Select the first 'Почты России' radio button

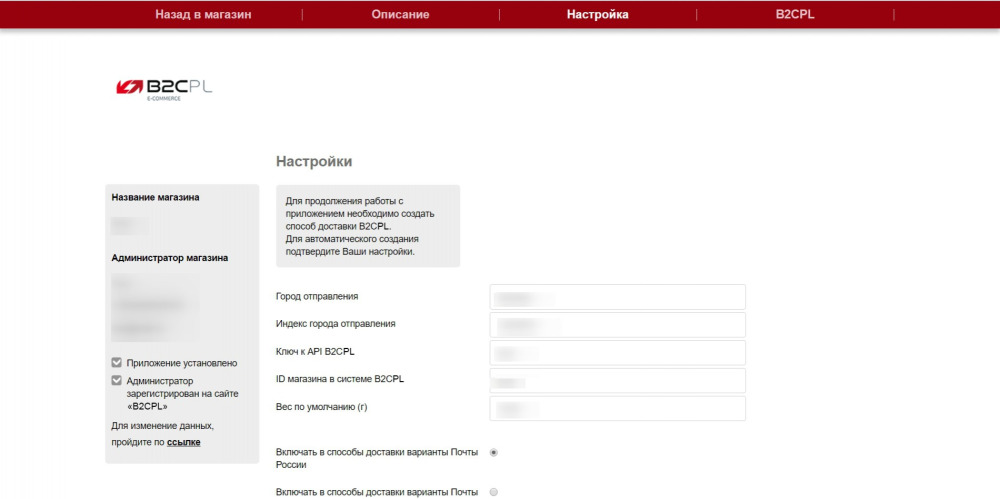[x=494, y=452]
